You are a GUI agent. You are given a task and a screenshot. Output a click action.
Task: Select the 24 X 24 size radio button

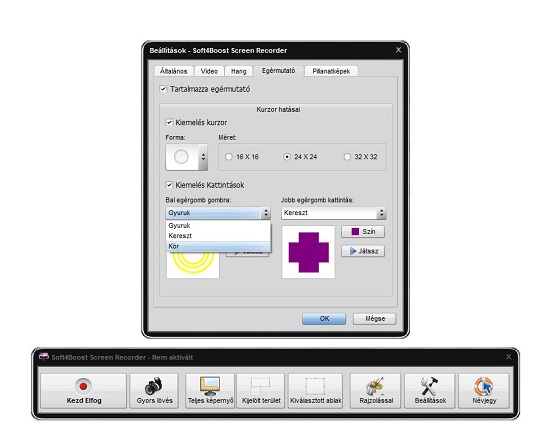click(x=287, y=157)
